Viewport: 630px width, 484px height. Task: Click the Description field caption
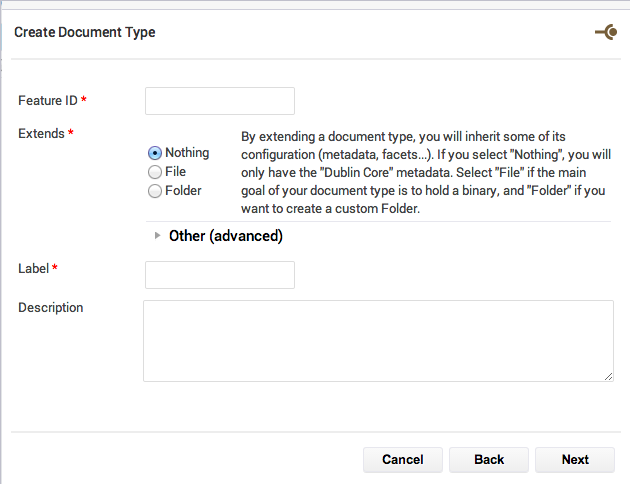[51, 308]
